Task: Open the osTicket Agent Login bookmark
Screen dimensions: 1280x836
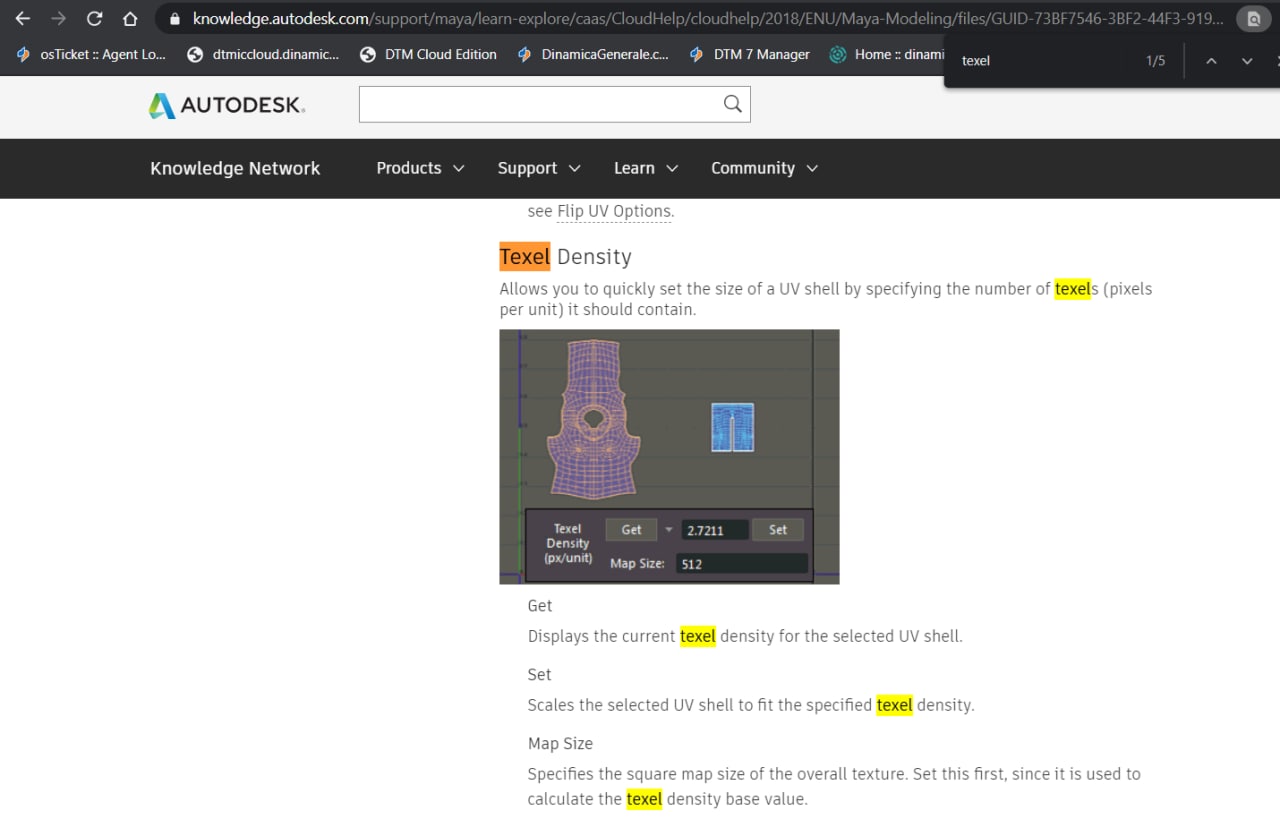Action: (x=92, y=55)
